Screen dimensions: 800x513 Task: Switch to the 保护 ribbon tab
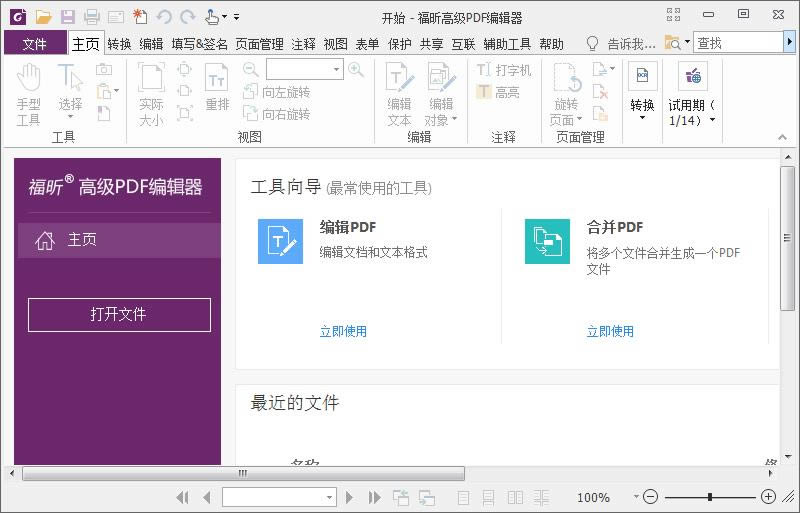pos(399,44)
